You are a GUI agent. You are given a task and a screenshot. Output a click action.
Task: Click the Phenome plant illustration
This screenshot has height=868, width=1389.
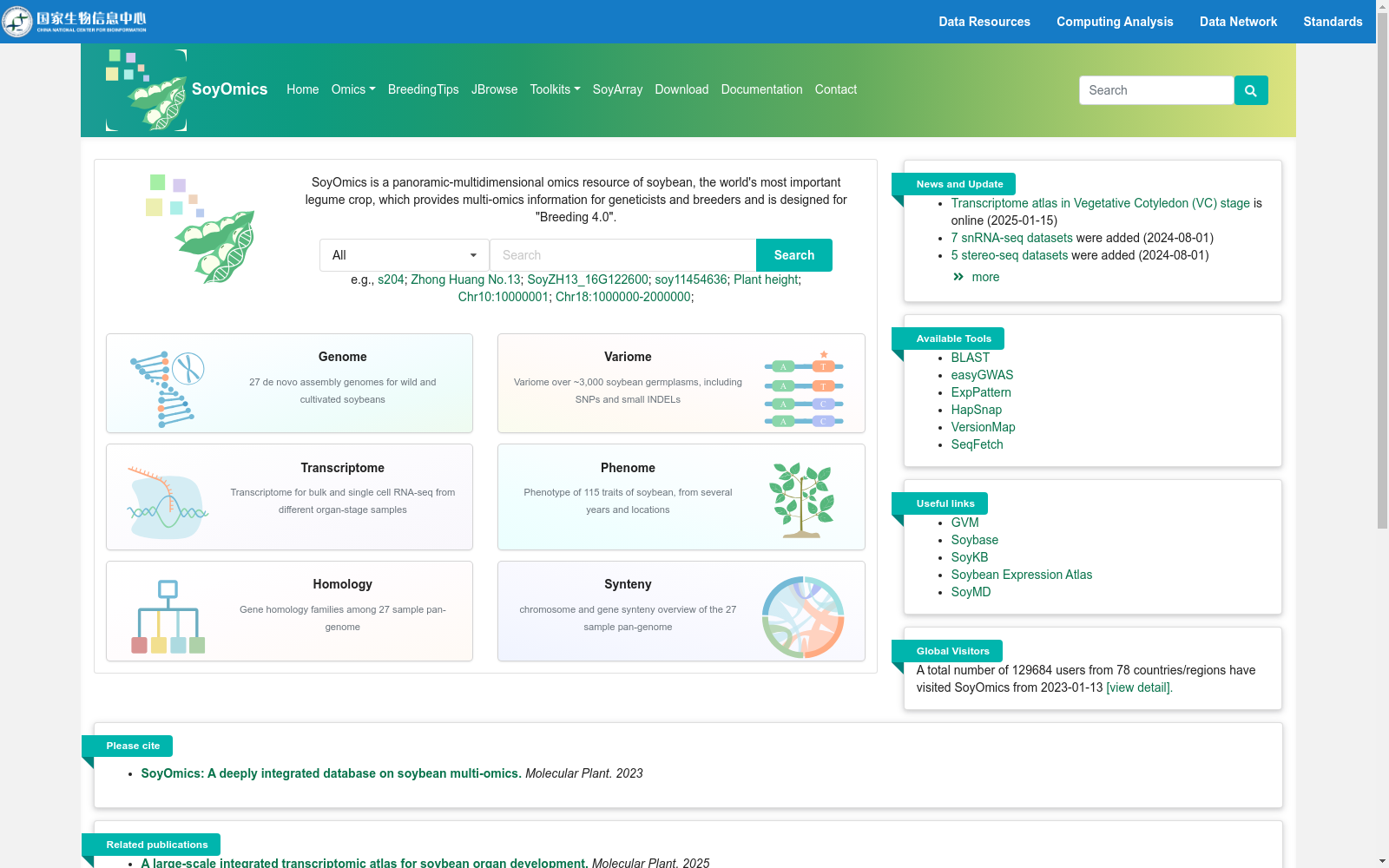pos(803,500)
